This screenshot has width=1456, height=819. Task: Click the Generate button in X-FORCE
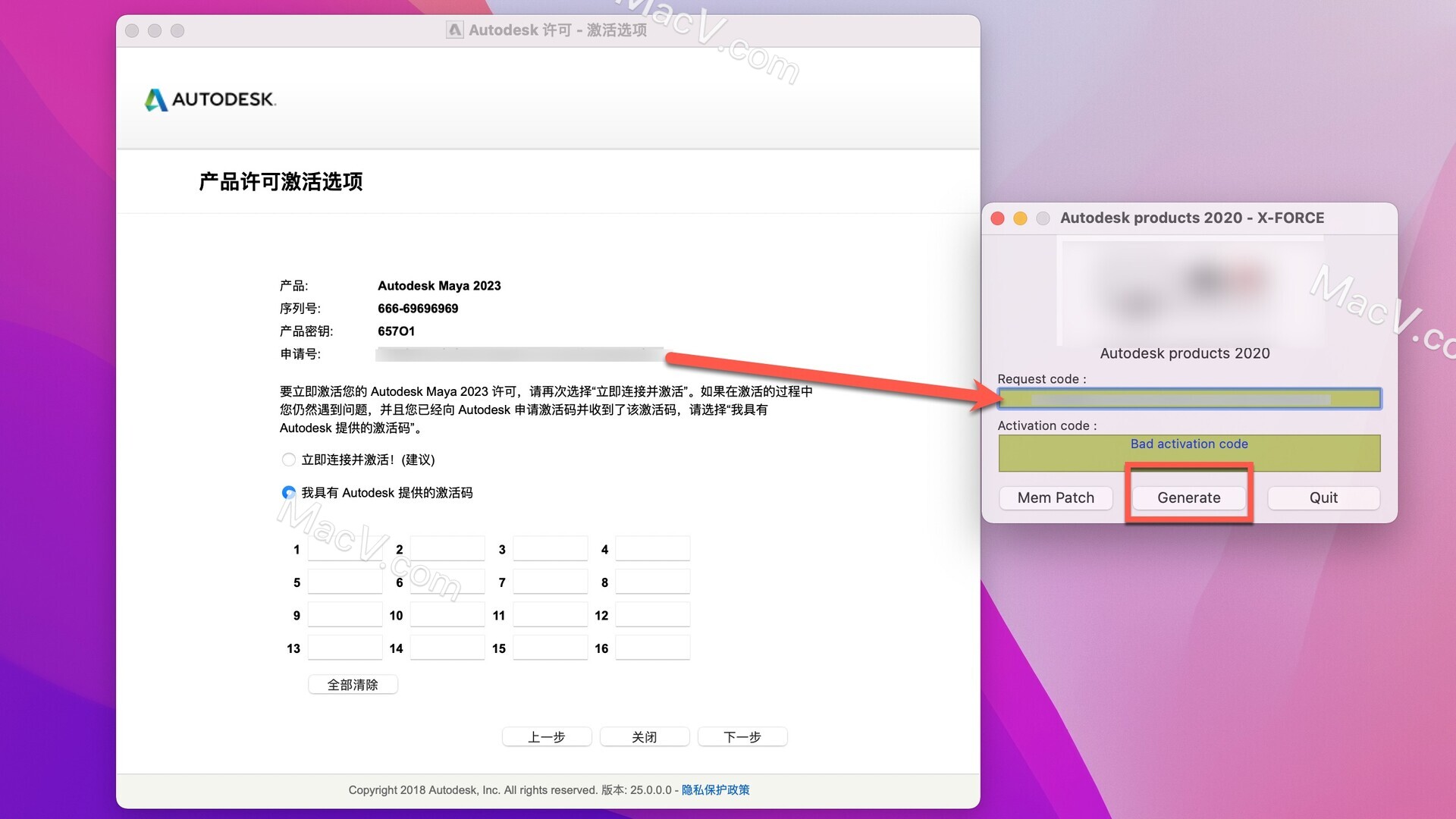(1188, 498)
